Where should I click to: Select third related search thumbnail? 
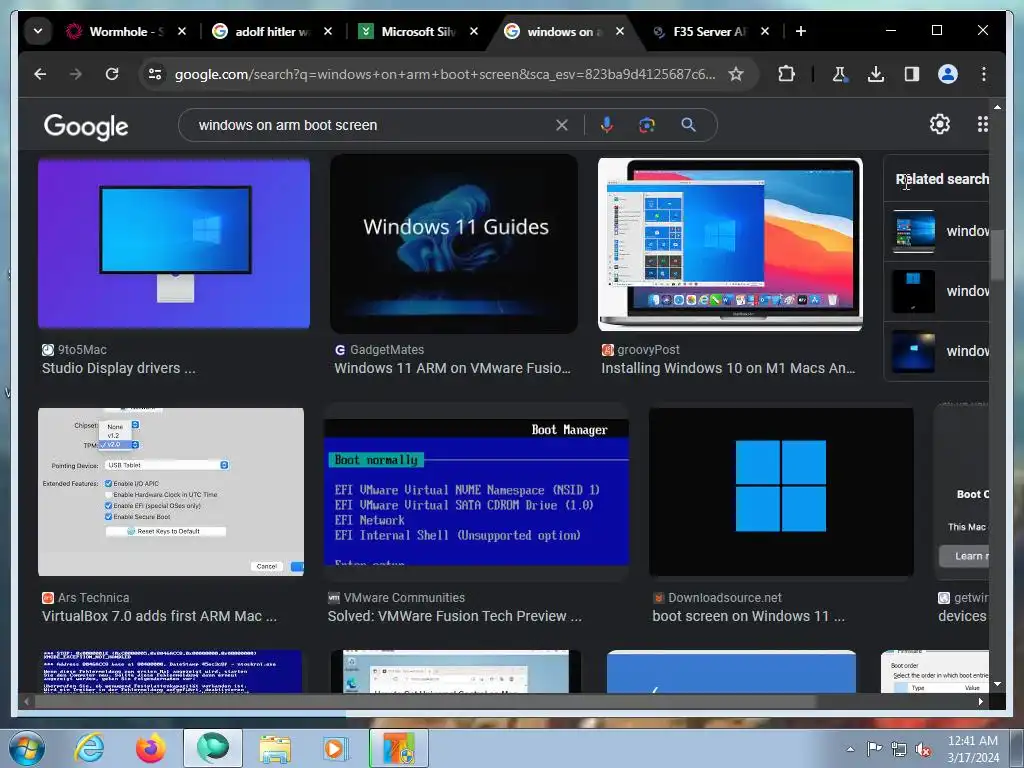914,351
